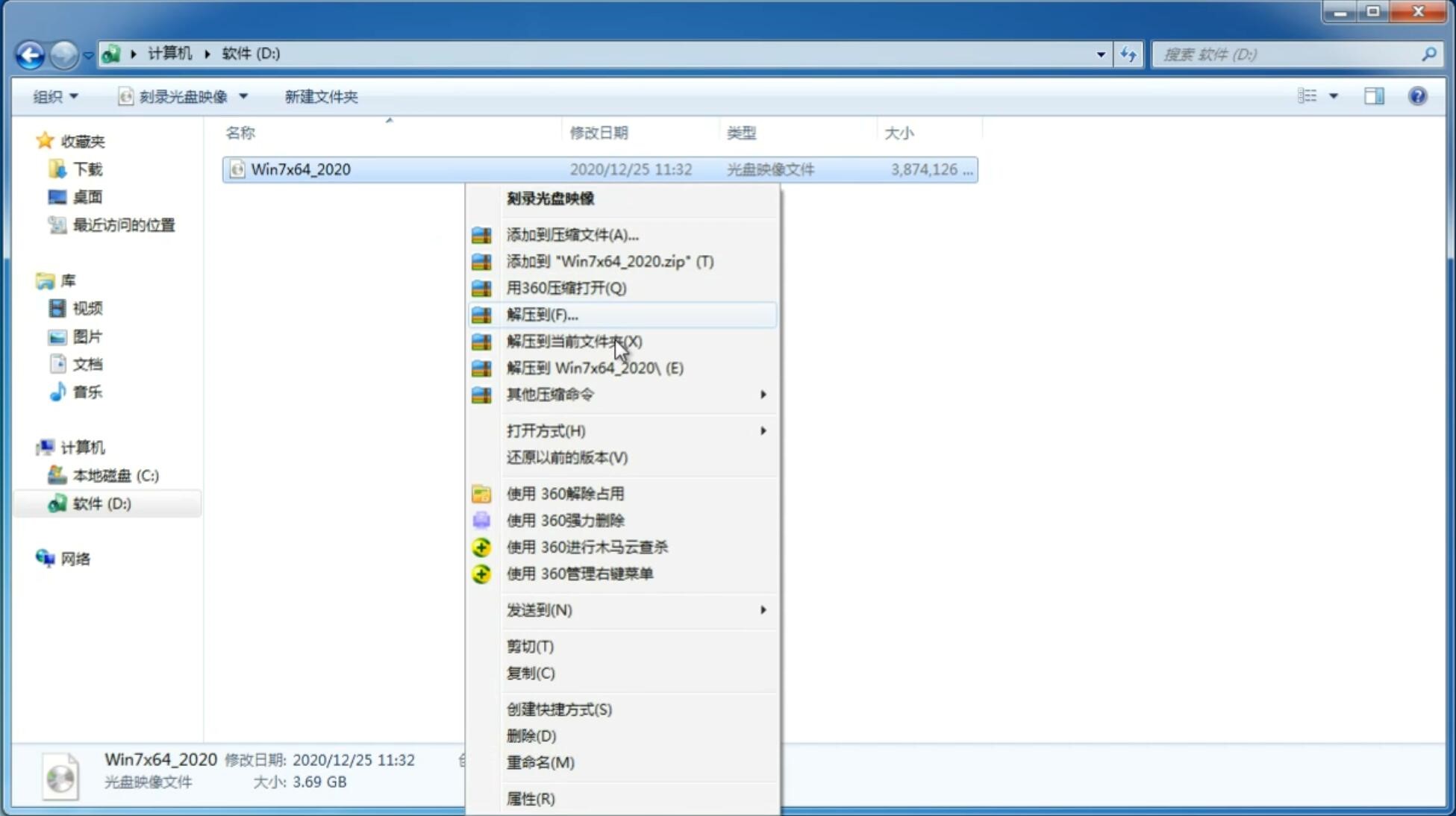Open 属性 file properties dialog
1456x816 pixels.
coord(530,798)
